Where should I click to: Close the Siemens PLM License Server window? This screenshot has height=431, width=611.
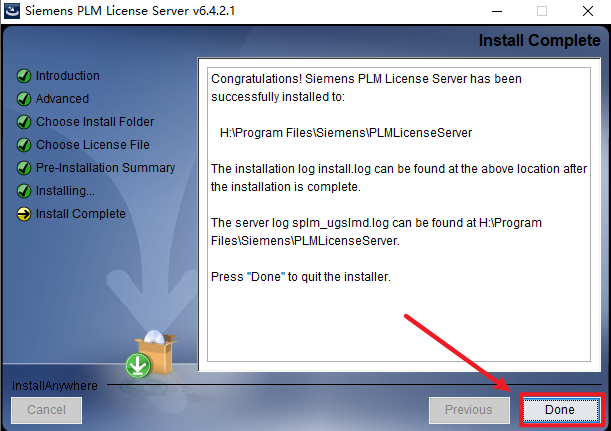coord(588,11)
